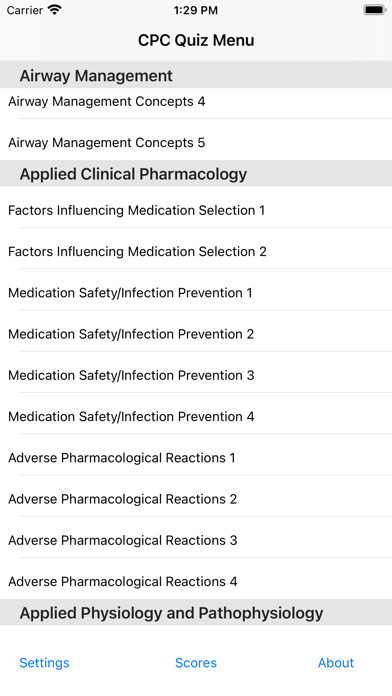This screenshot has height=696, width=392.
Task: Select Factors Influencing Medication Selection 2
Action: [x=196, y=251]
